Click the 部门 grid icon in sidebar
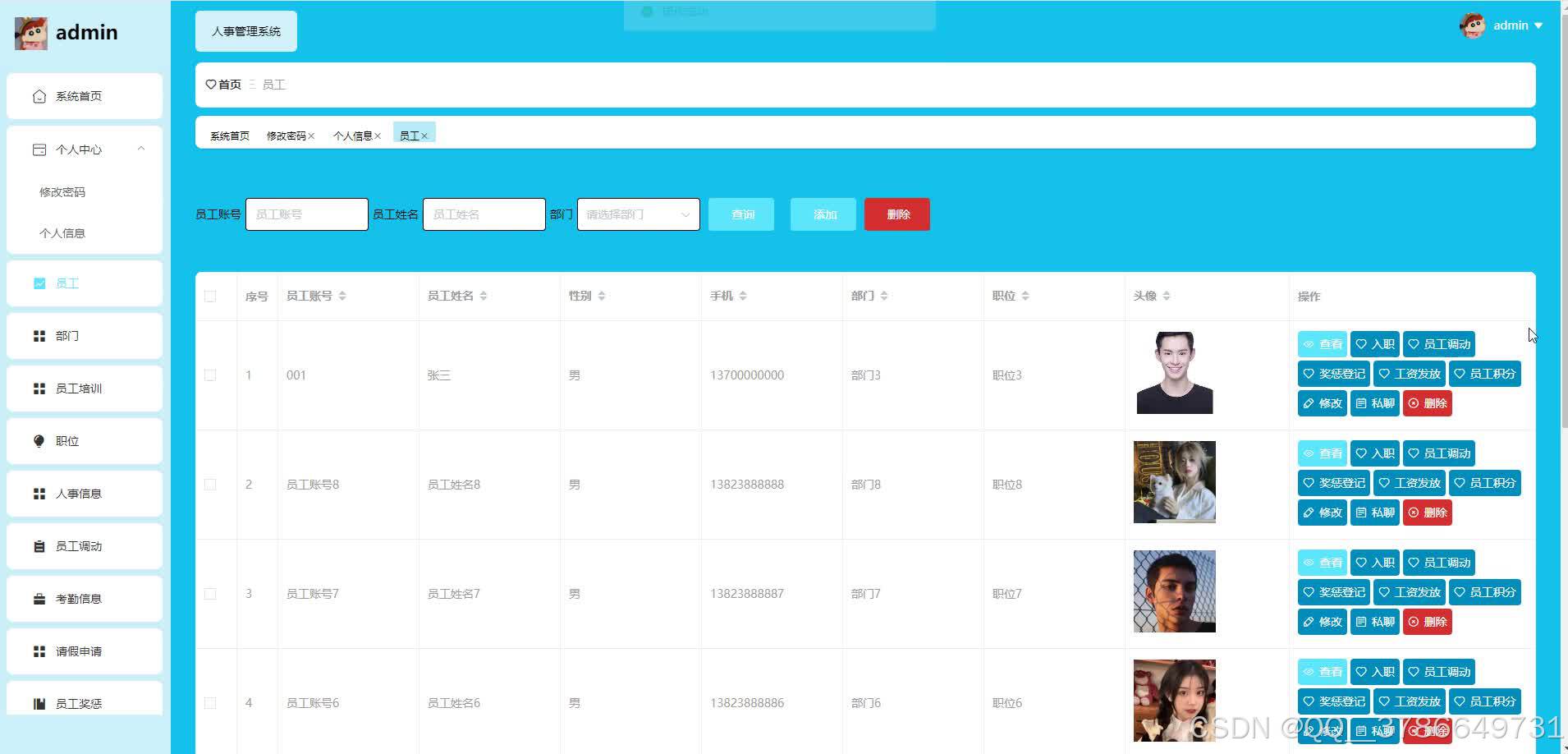 [x=39, y=336]
